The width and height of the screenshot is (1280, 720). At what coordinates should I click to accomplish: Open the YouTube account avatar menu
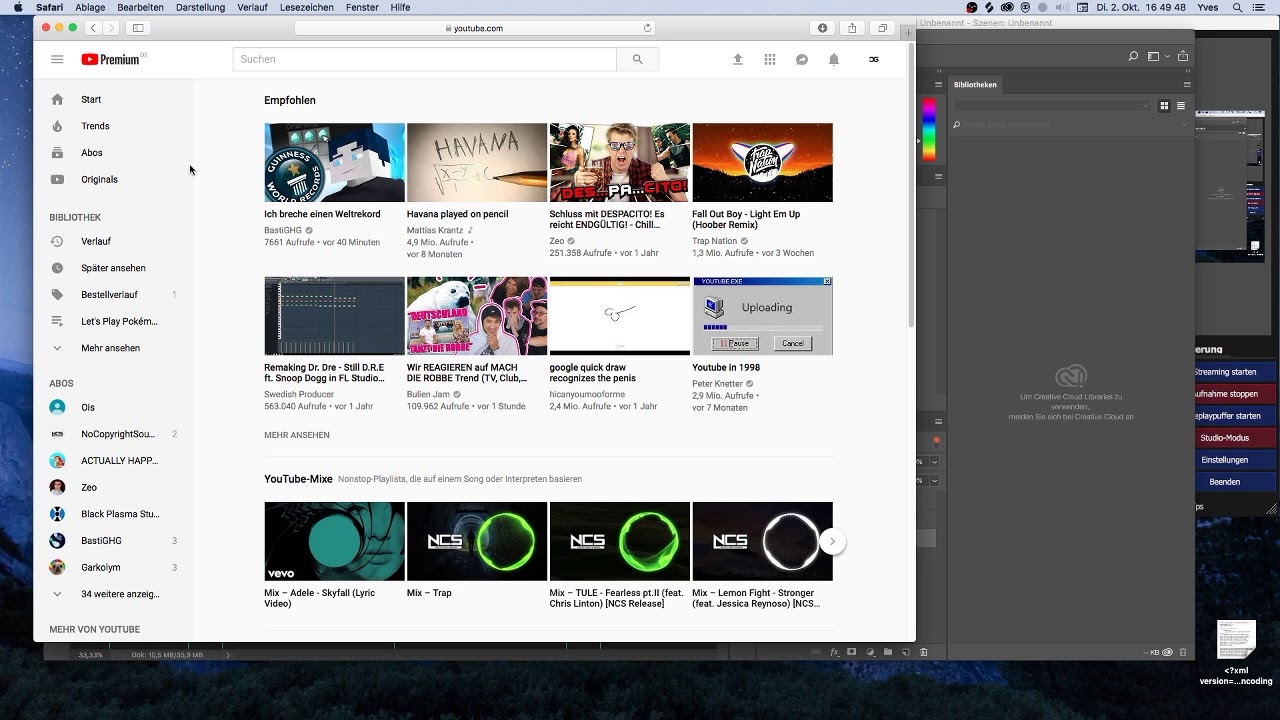[x=874, y=59]
